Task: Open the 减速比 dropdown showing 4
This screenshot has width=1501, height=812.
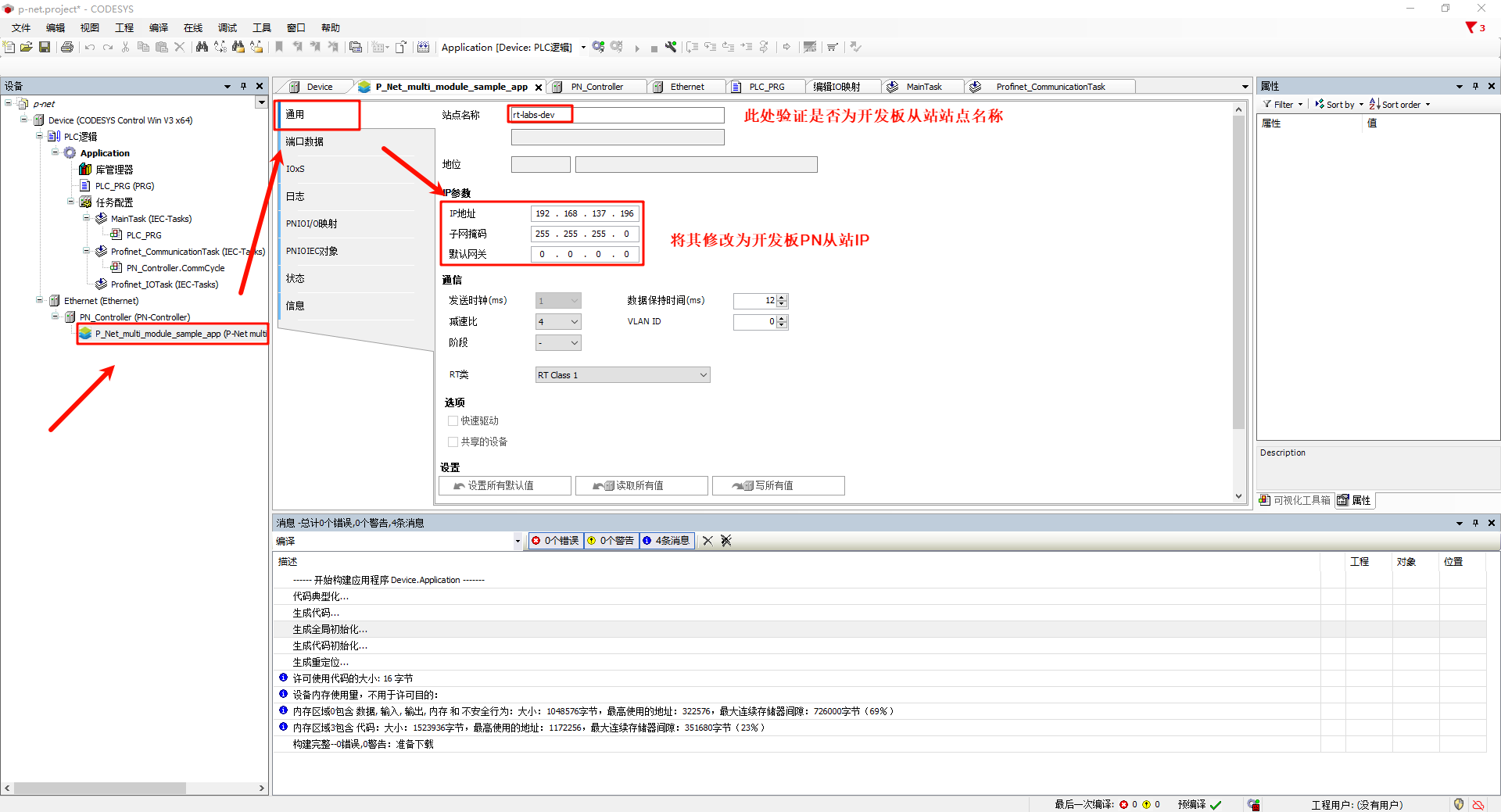Action: point(558,322)
